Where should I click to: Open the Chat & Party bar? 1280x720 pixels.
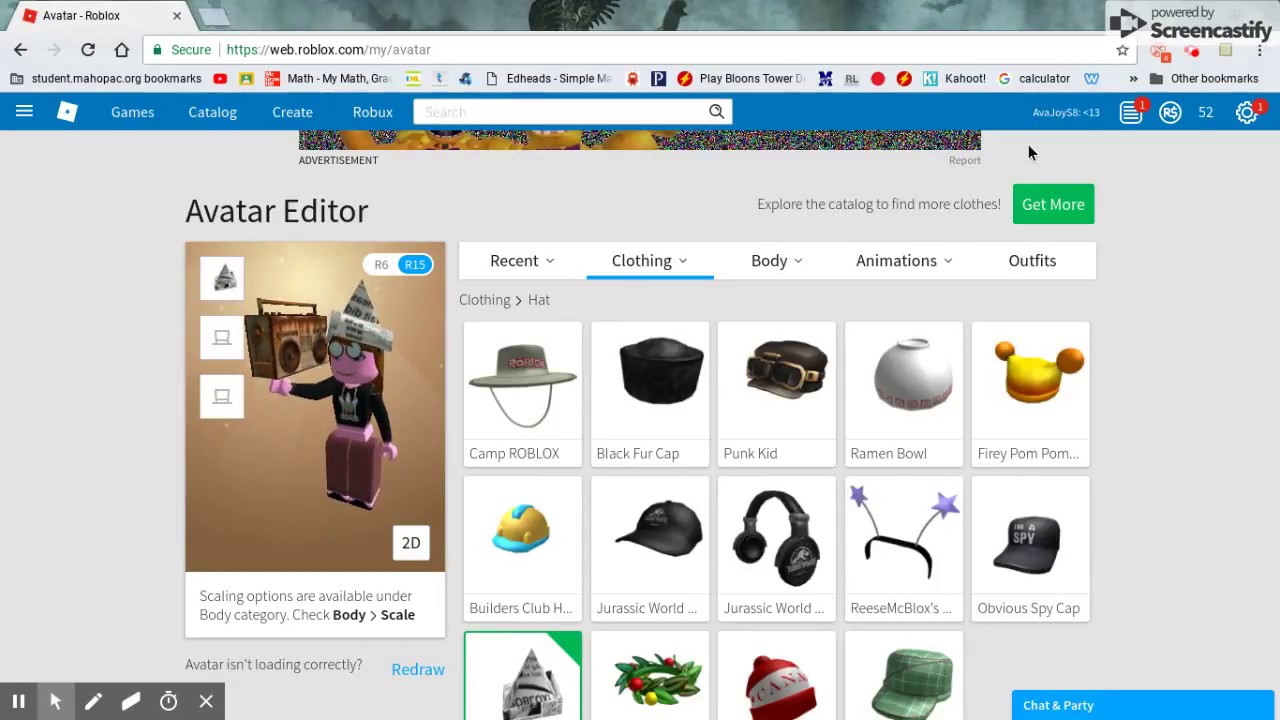[1143, 705]
